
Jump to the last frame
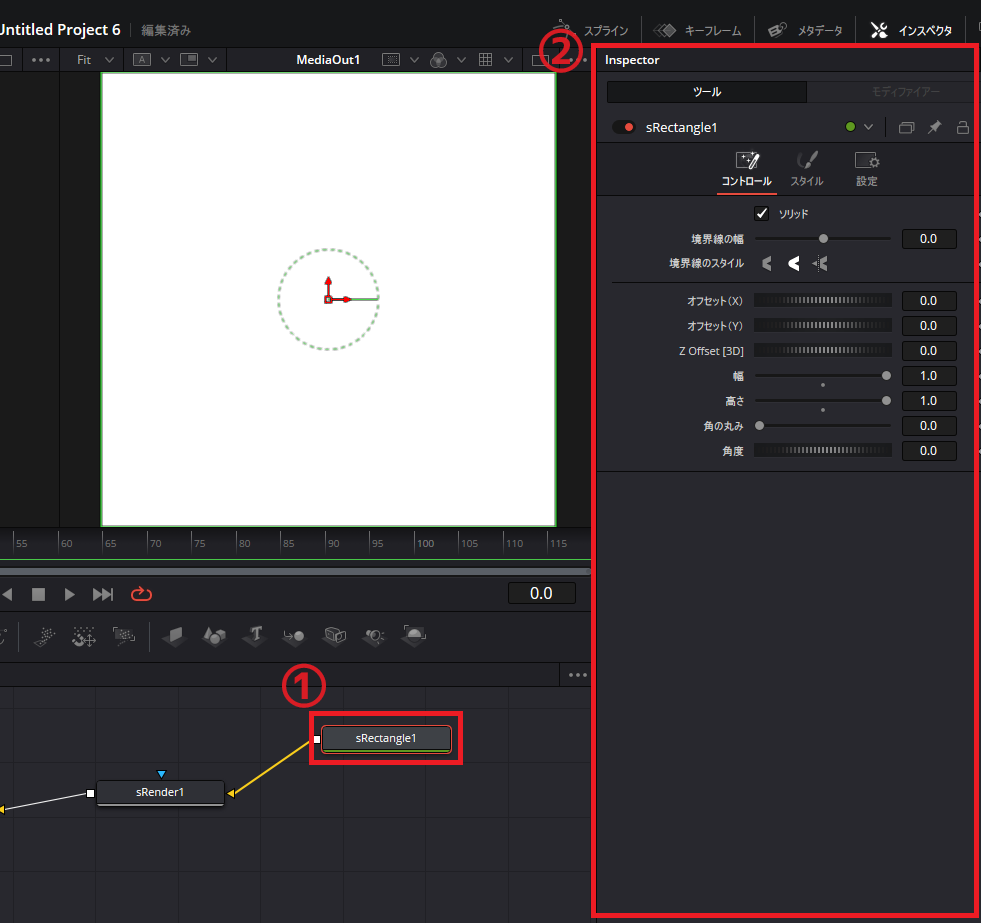103,594
